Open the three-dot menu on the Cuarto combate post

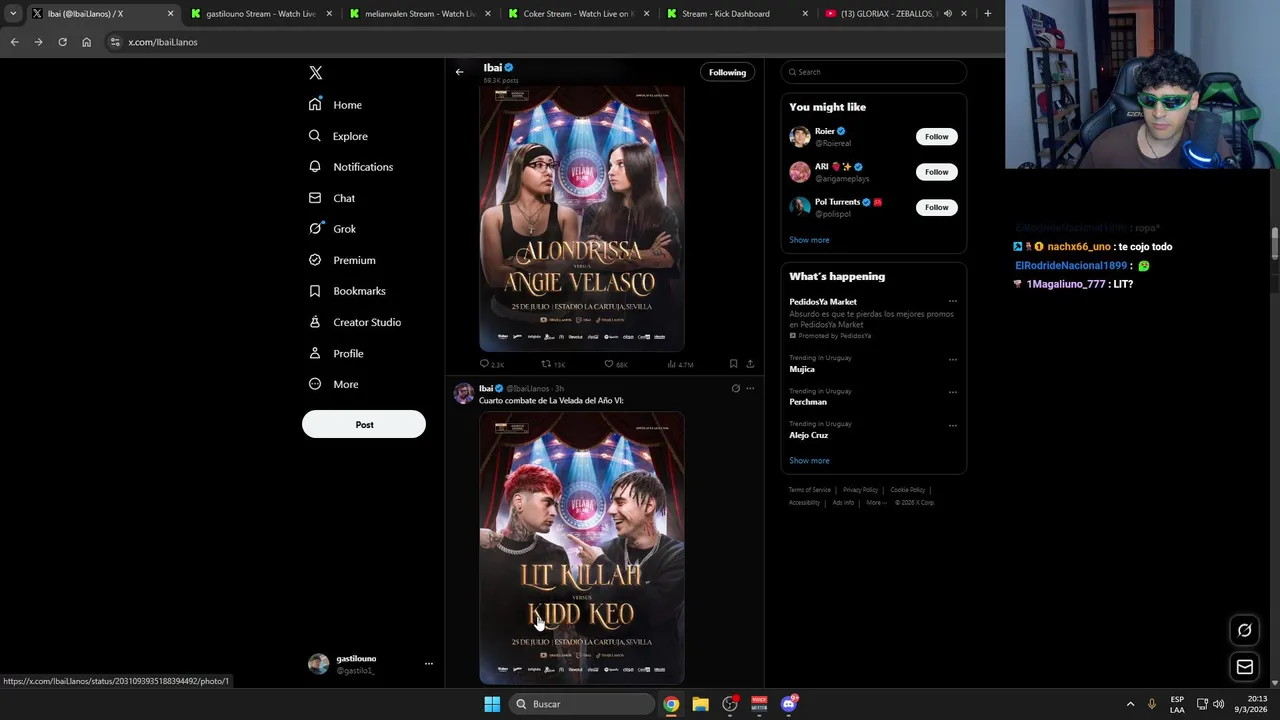coord(750,388)
